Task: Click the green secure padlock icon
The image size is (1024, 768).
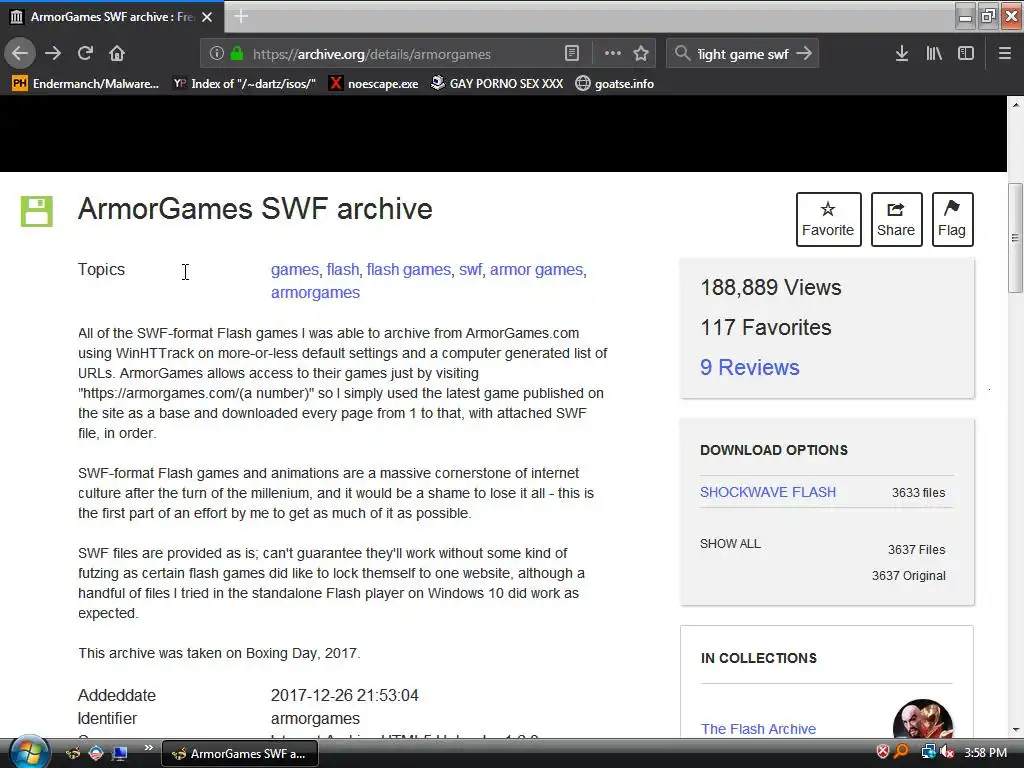Action: pos(236,54)
